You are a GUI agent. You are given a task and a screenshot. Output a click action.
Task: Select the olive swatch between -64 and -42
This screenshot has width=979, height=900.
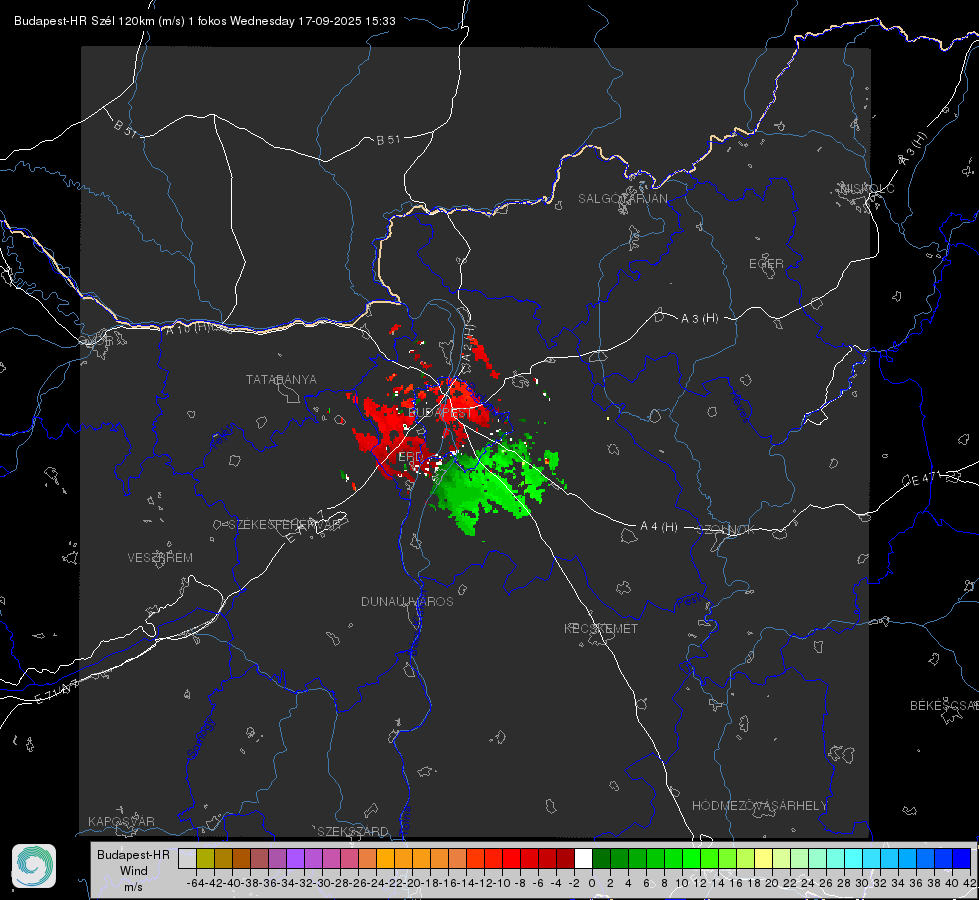click(205, 858)
